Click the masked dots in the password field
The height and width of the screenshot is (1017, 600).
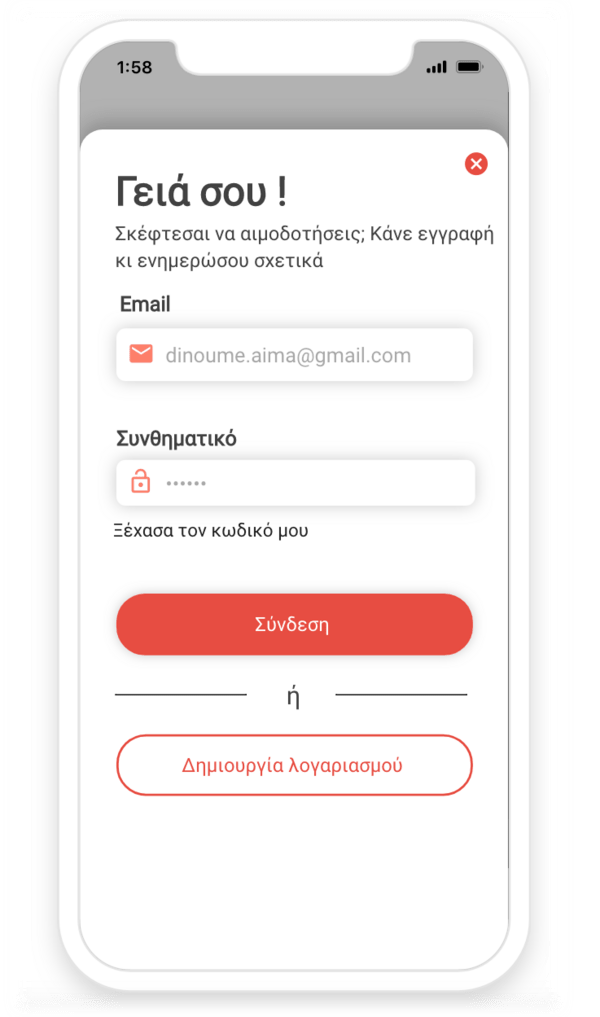click(x=186, y=483)
